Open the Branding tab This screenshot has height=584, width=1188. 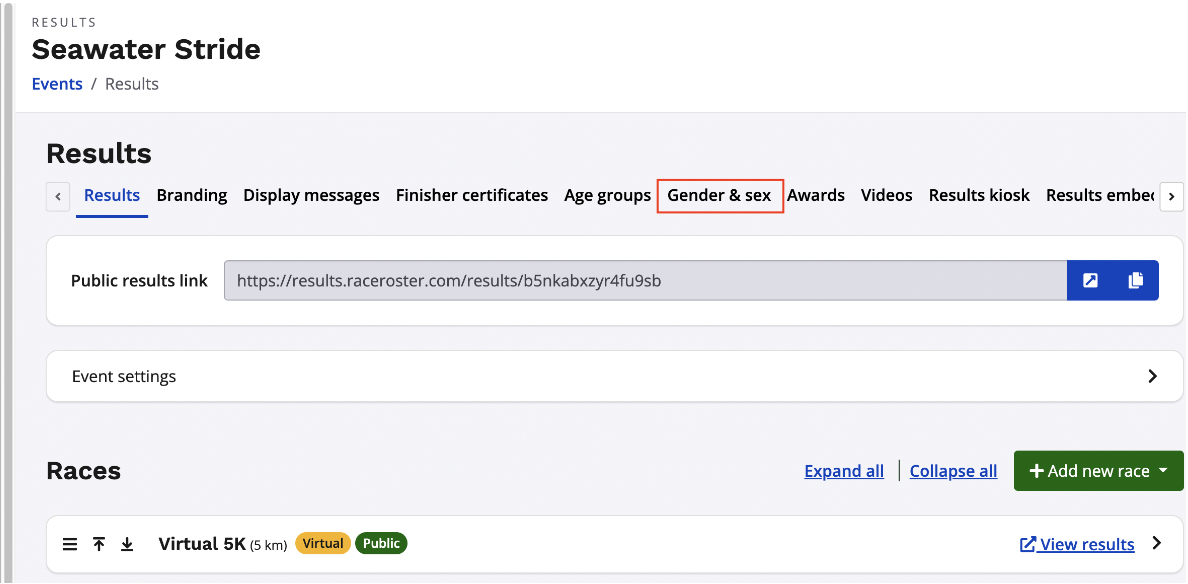click(x=192, y=195)
